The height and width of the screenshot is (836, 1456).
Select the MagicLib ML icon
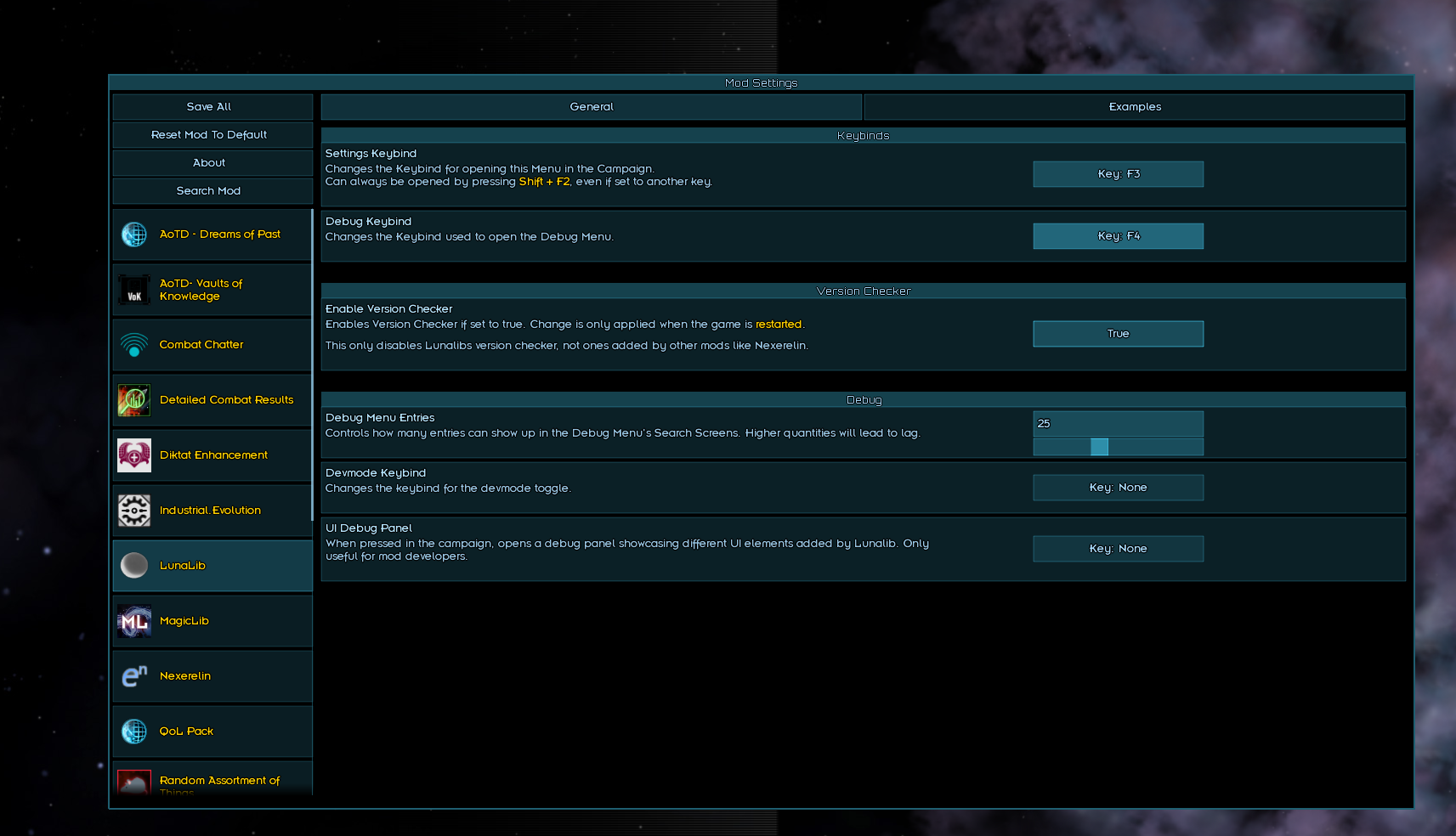pyautogui.click(x=134, y=621)
